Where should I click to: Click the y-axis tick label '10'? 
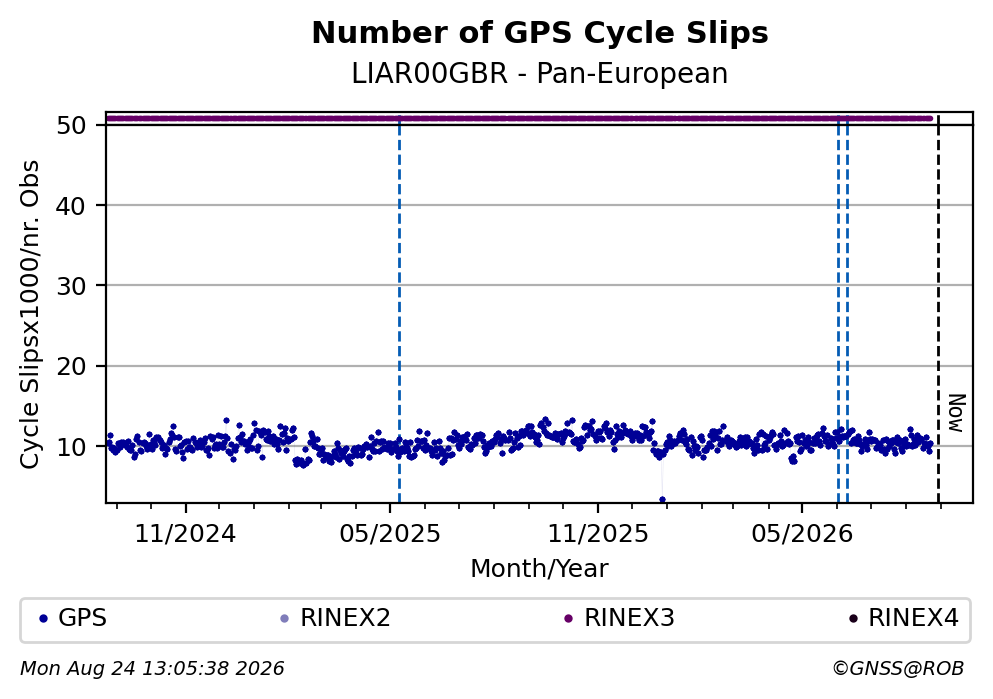[72, 446]
